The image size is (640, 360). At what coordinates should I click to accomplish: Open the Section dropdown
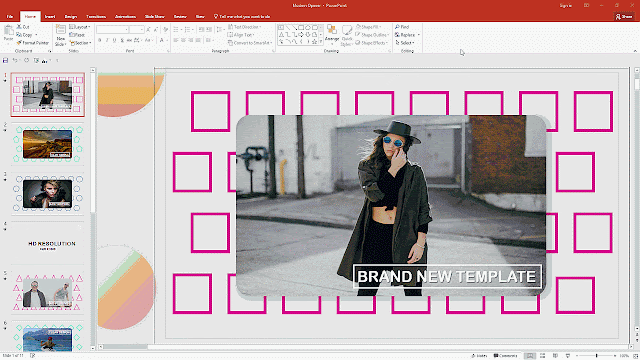click(x=80, y=42)
